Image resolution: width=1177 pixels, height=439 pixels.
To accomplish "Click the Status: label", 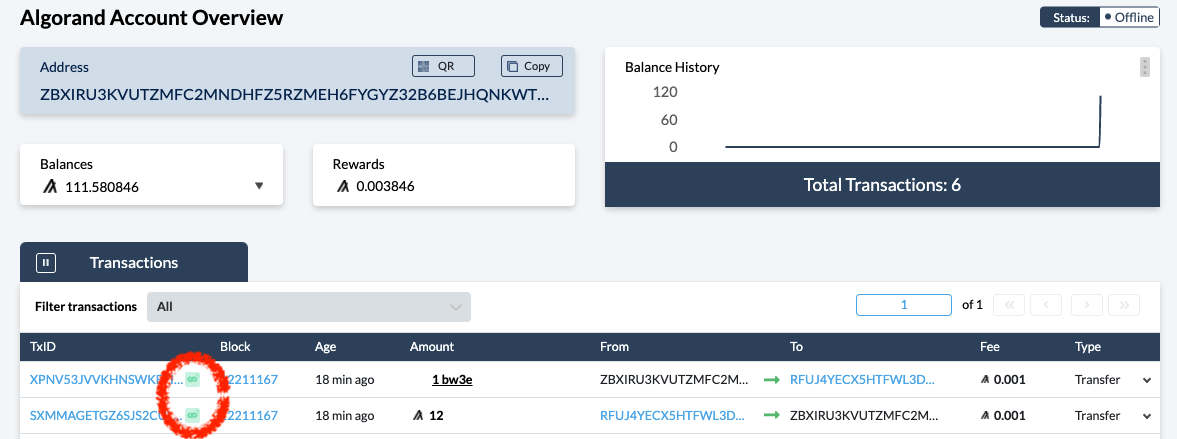I will click(x=1071, y=18).
